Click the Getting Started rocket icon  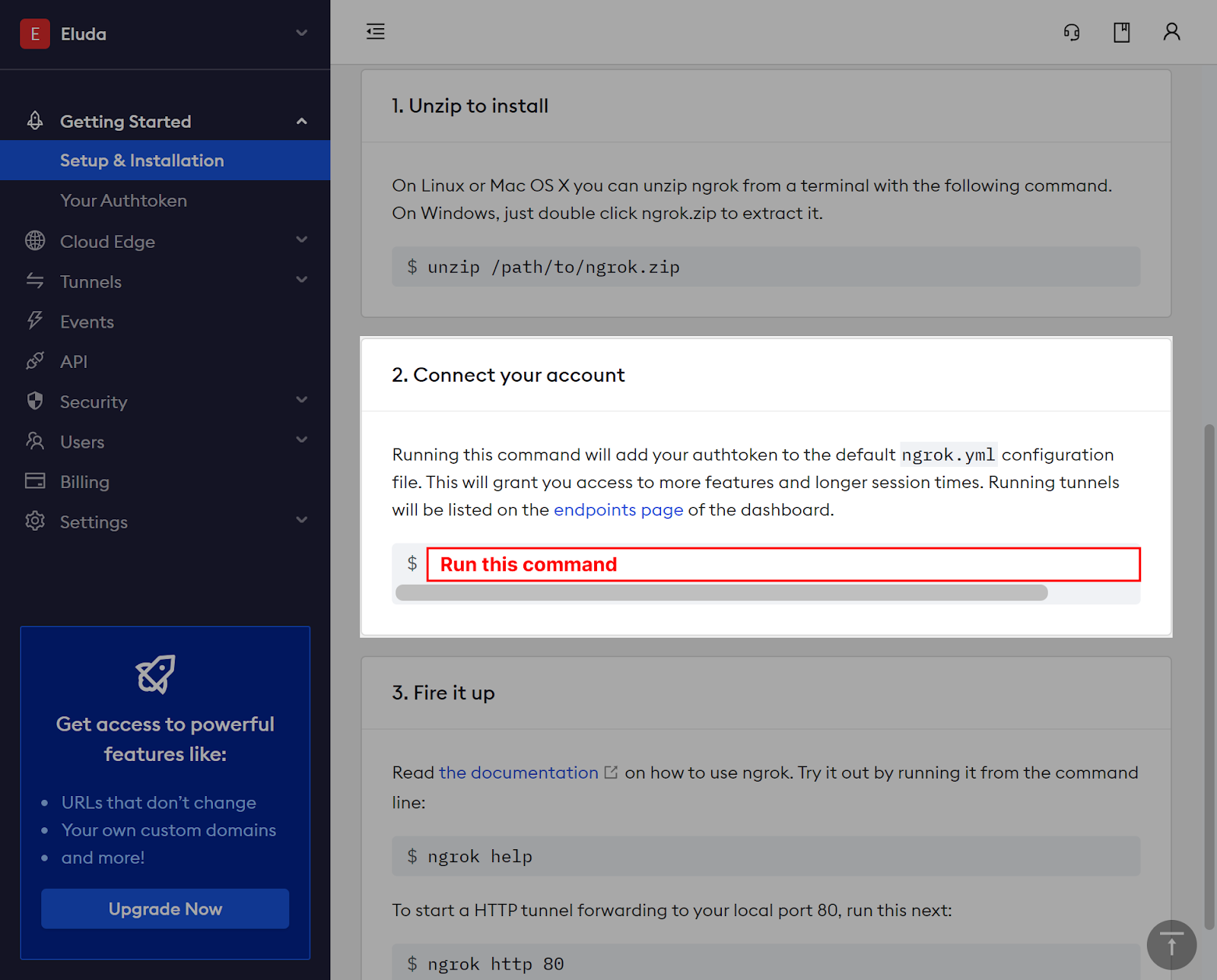tap(35, 121)
